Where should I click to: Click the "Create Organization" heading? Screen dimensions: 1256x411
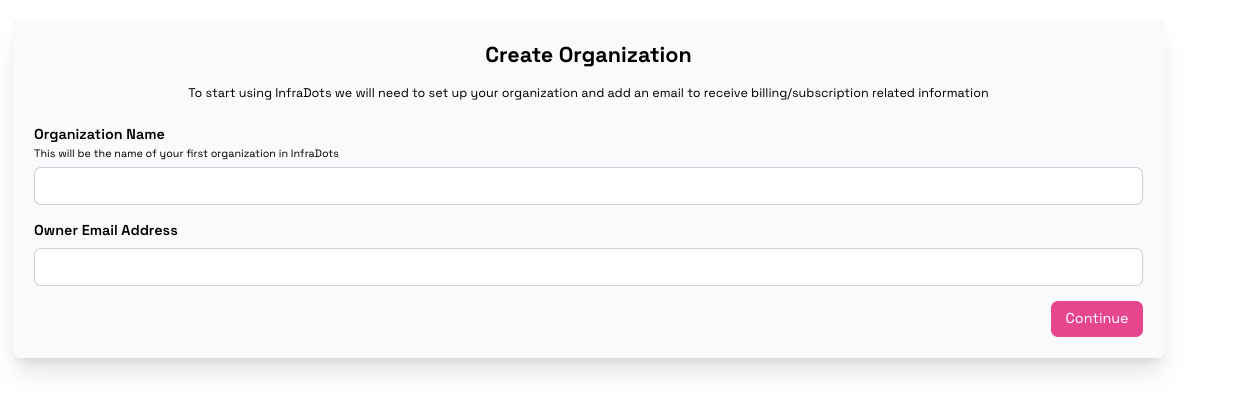pos(588,55)
